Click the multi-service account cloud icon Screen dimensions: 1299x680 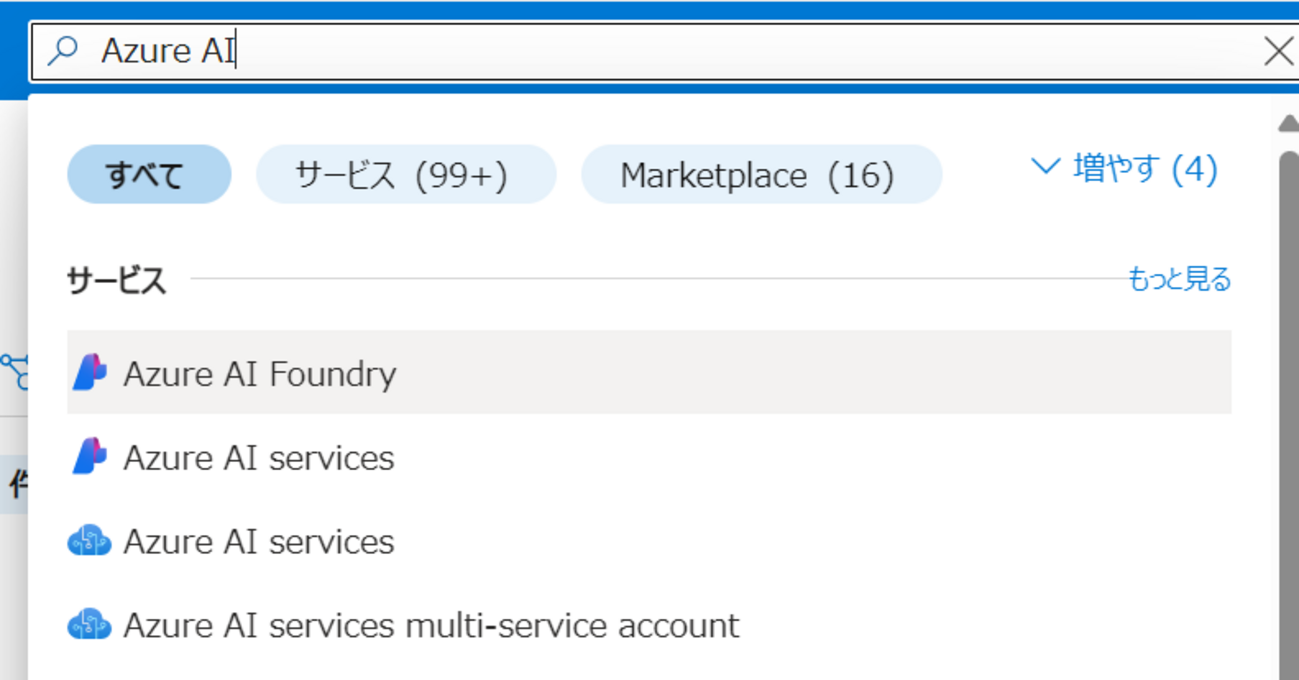[x=89, y=625]
